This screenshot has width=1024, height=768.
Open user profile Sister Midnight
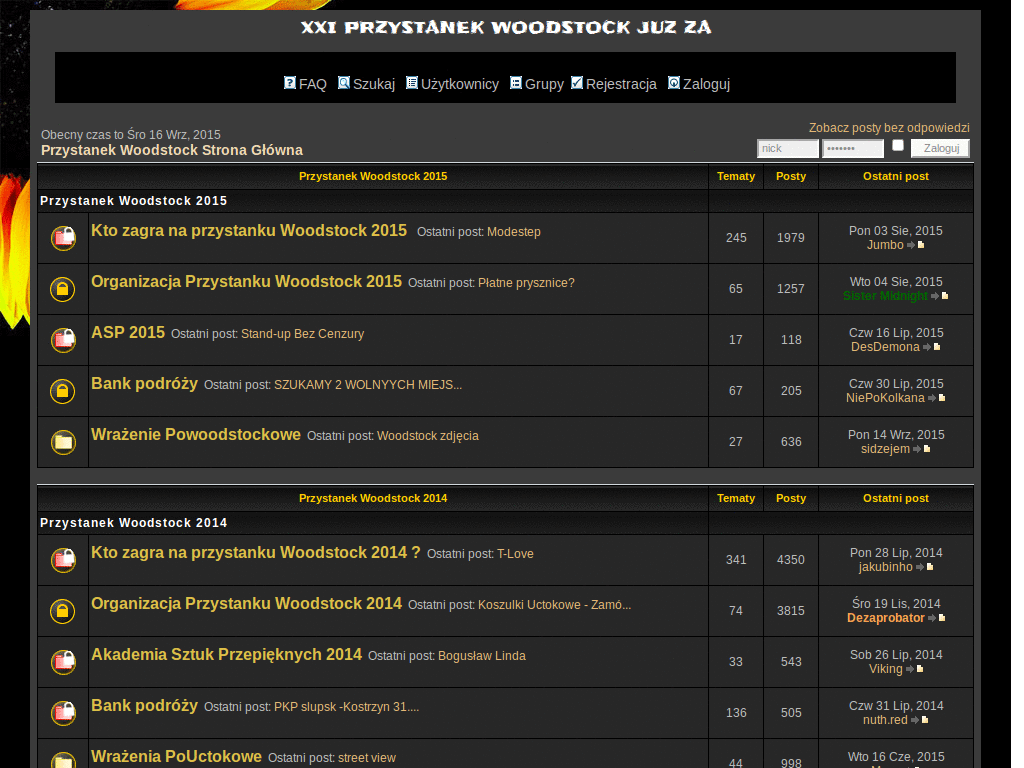point(885,296)
